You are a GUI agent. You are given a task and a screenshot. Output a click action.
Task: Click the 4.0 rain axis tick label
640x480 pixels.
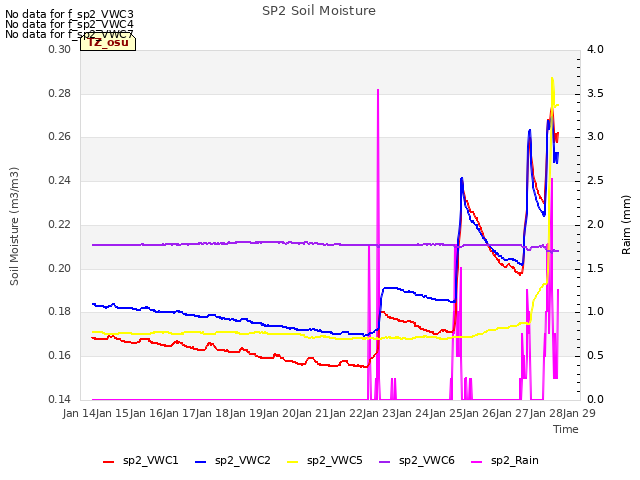tap(595, 49)
